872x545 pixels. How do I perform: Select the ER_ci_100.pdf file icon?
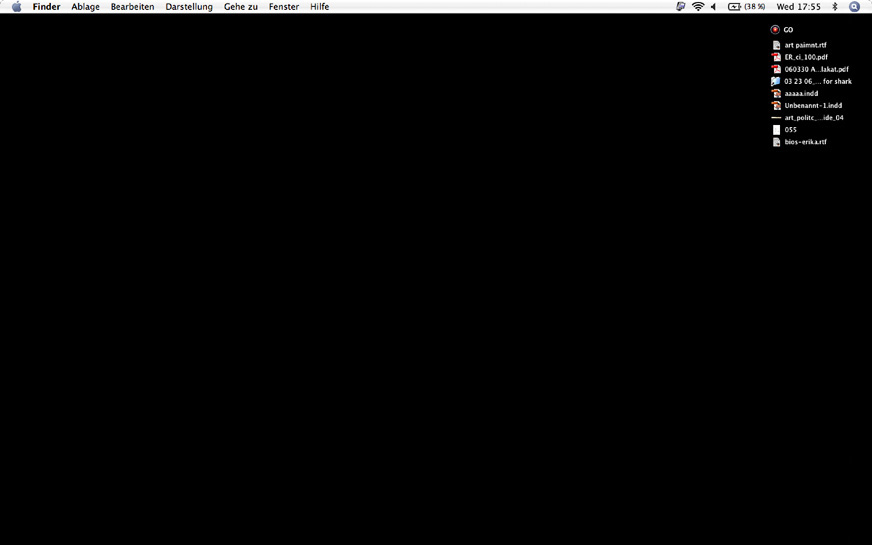coord(776,57)
